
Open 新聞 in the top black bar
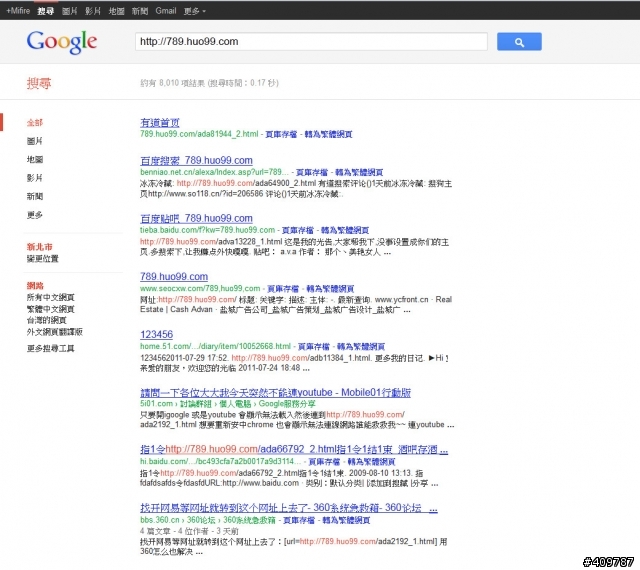[x=140, y=11]
